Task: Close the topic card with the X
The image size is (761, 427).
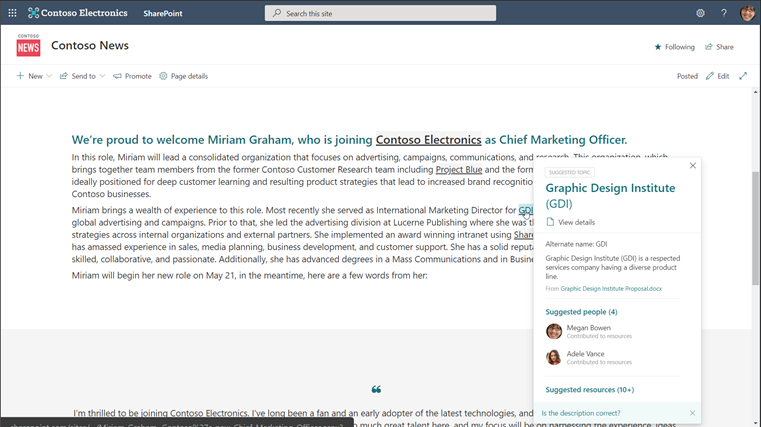Action: [693, 165]
